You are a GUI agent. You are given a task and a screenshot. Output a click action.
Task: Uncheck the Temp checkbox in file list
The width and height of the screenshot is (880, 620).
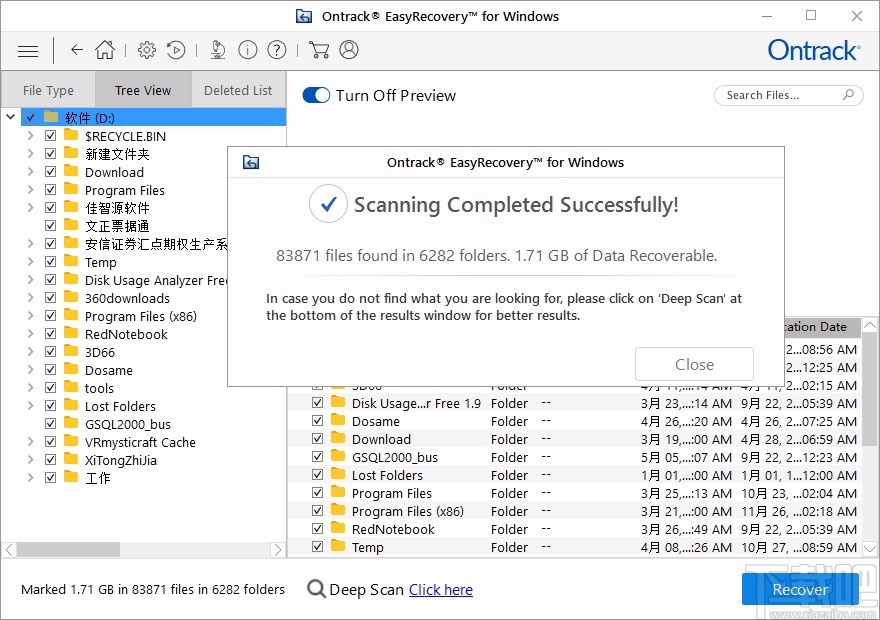pos(318,546)
